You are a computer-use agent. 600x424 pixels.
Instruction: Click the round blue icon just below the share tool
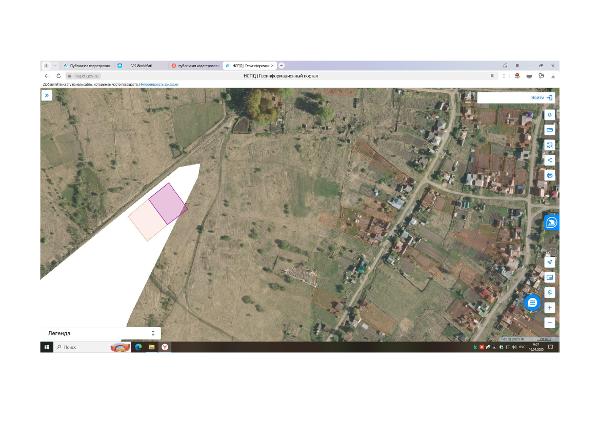(x=549, y=175)
